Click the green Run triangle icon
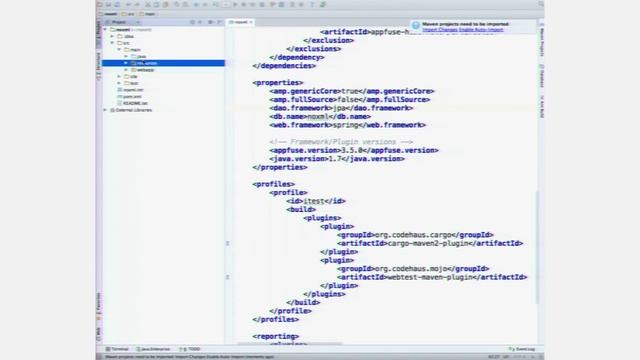The image size is (640, 360). [236, 4]
